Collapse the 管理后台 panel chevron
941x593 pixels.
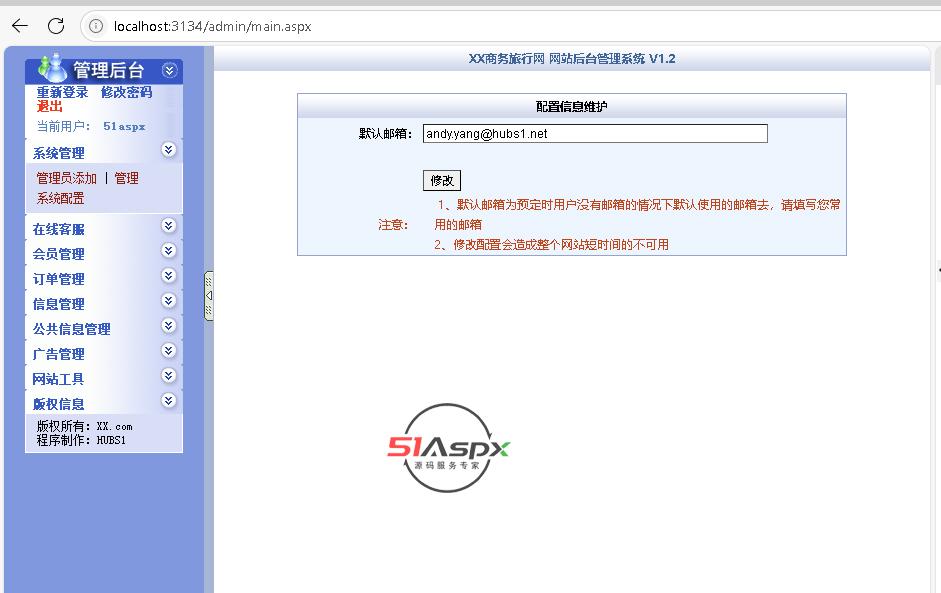[x=169, y=71]
